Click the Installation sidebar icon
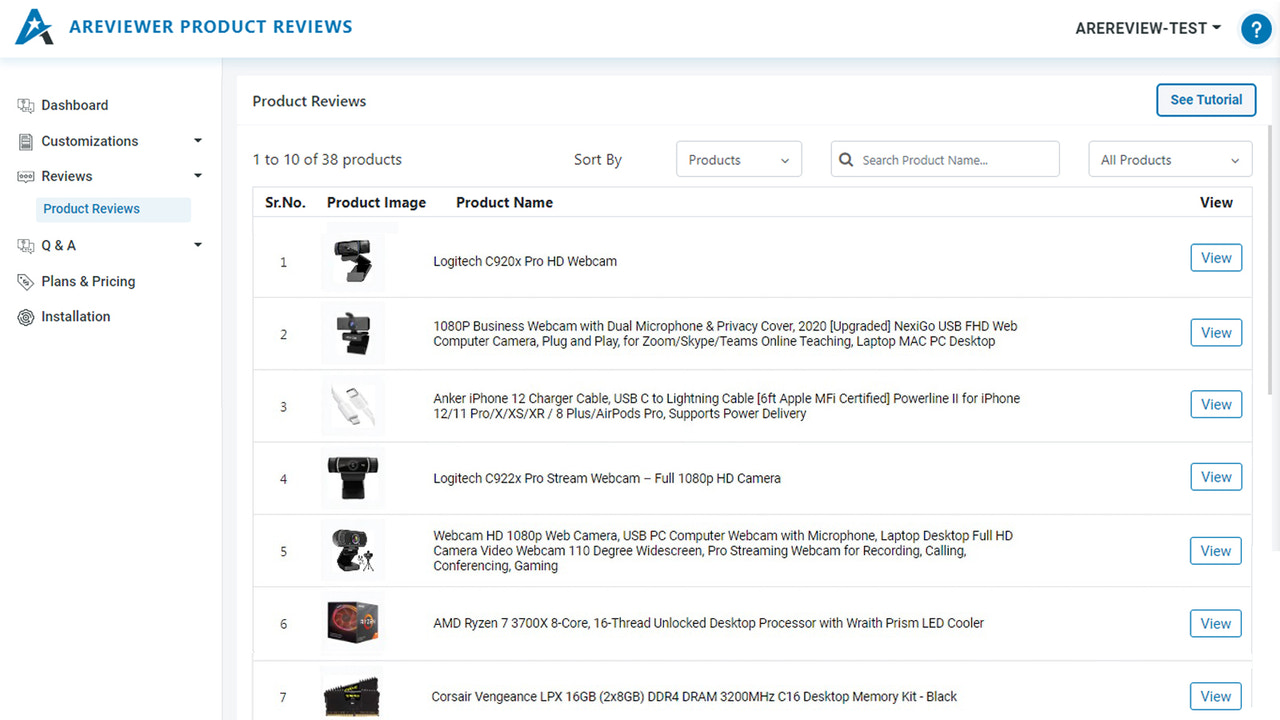The height and width of the screenshot is (720, 1280). [24, 316]
